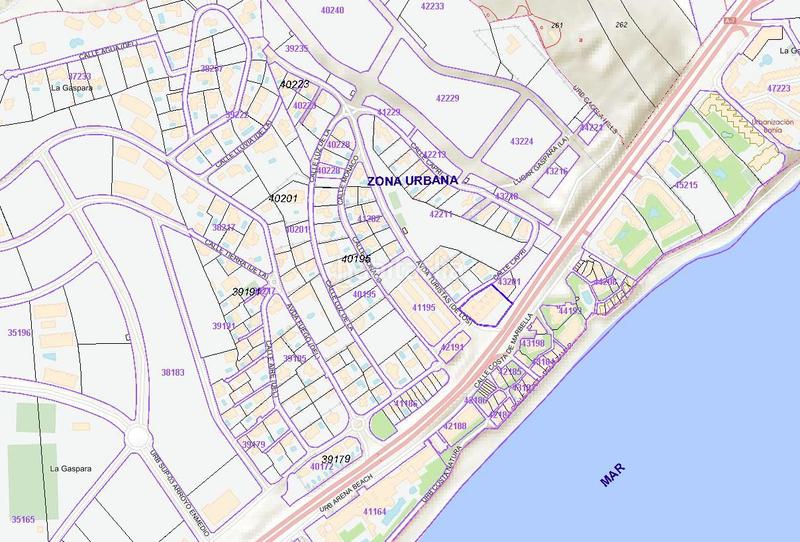Select block 41164 near Arena Beach
This screenshot has height=542, width=800.
[x=374, y=511]
